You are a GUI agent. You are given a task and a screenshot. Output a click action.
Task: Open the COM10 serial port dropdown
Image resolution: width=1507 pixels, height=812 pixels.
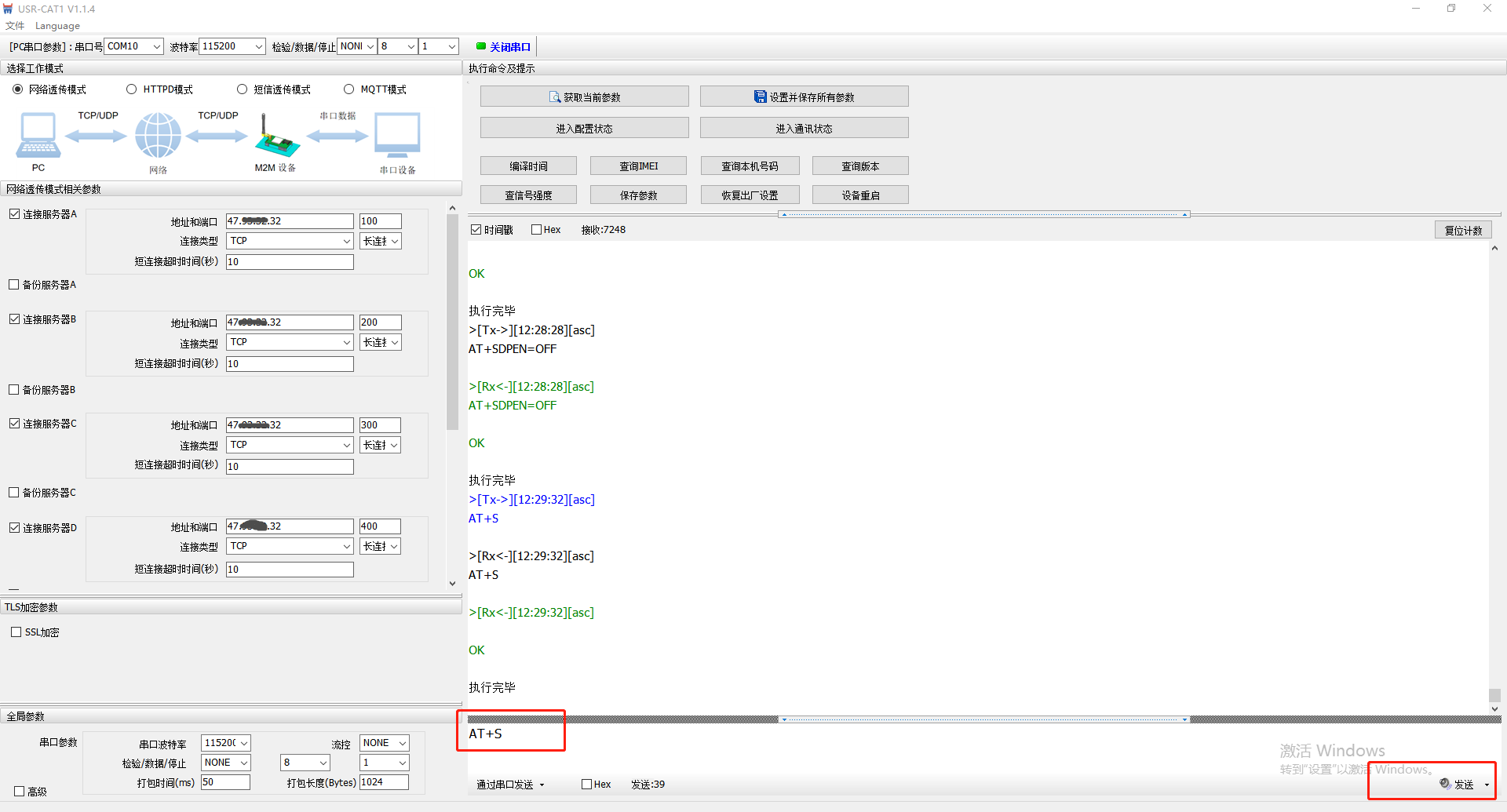coord(134,47)
